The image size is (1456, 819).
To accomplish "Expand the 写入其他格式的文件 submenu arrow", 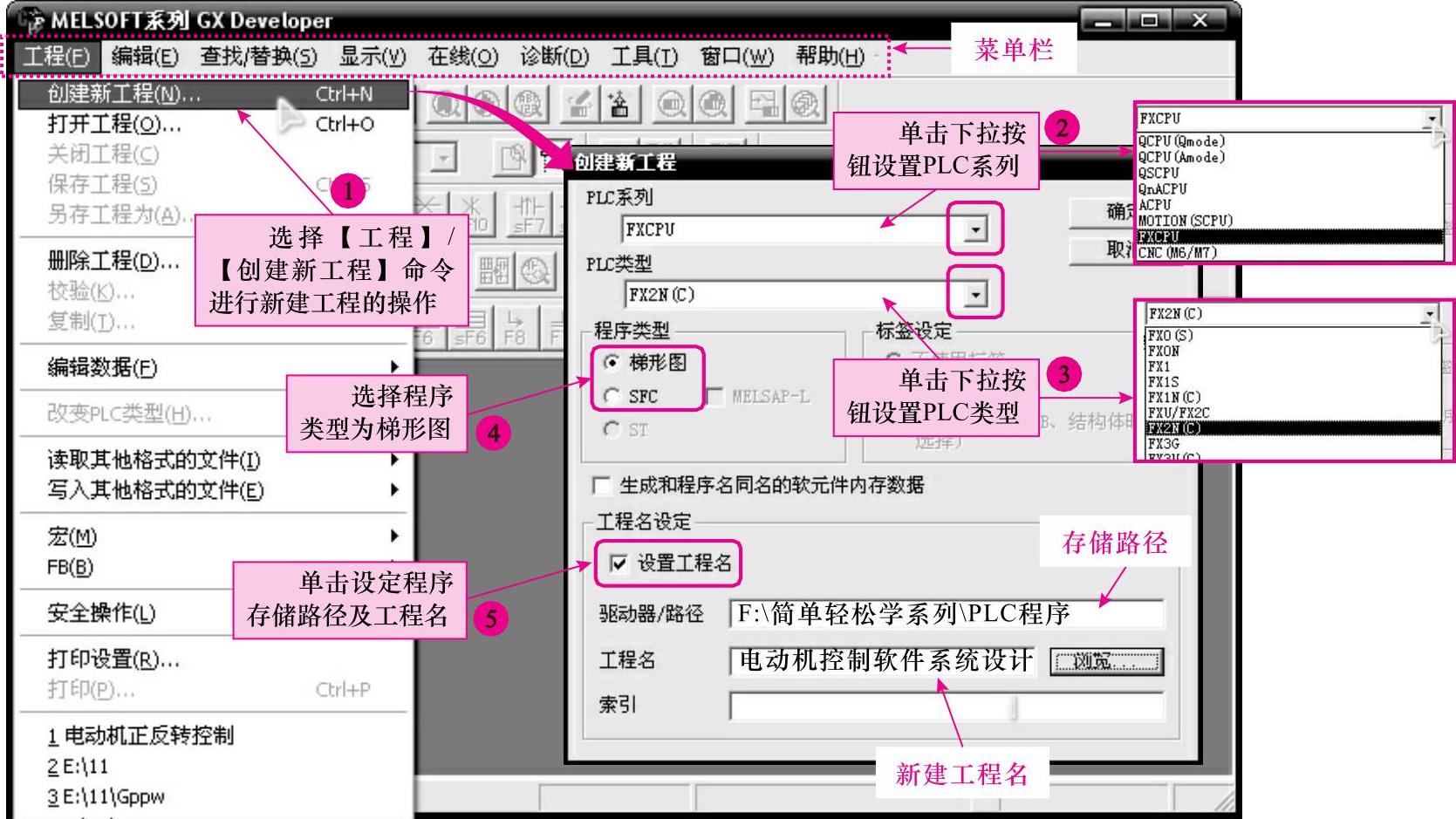I will coord(395,490).
